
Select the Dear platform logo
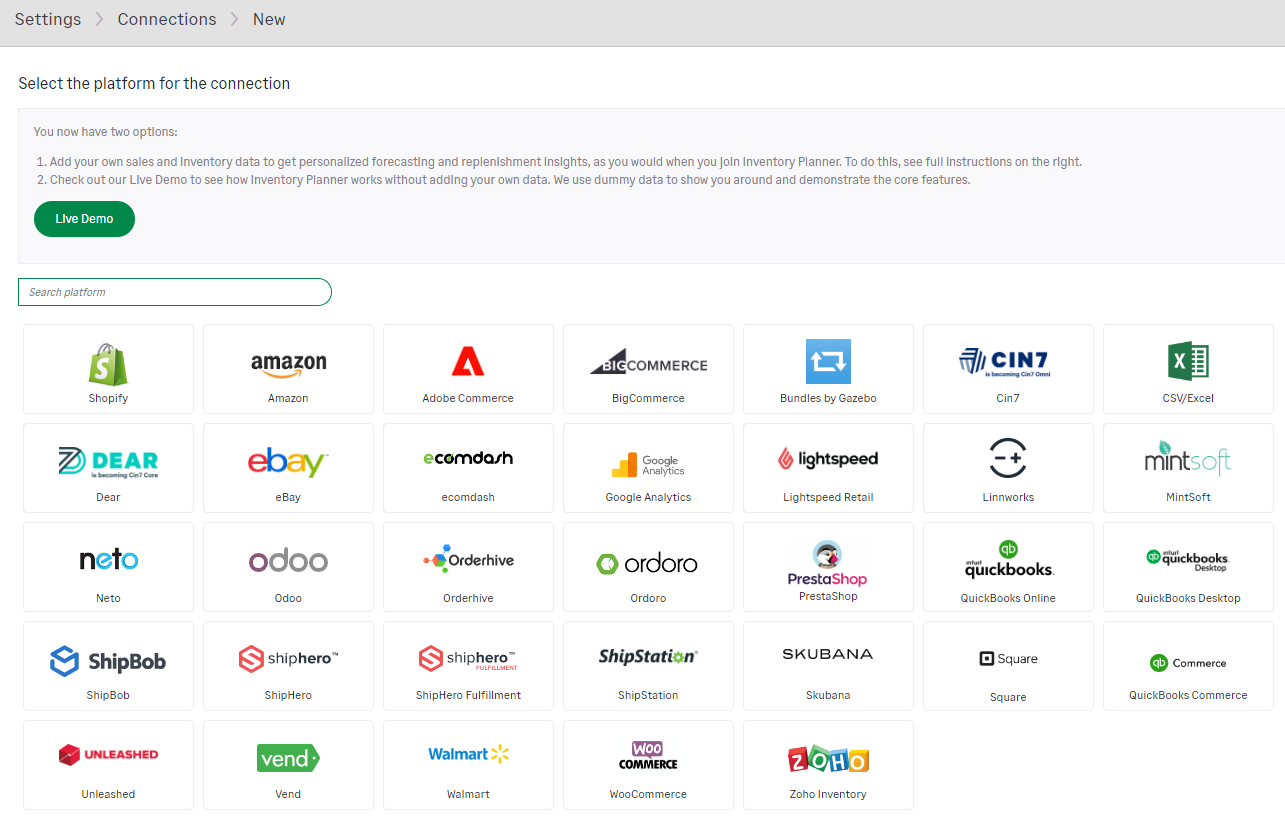pyautogui.click(x=108, y=462)
